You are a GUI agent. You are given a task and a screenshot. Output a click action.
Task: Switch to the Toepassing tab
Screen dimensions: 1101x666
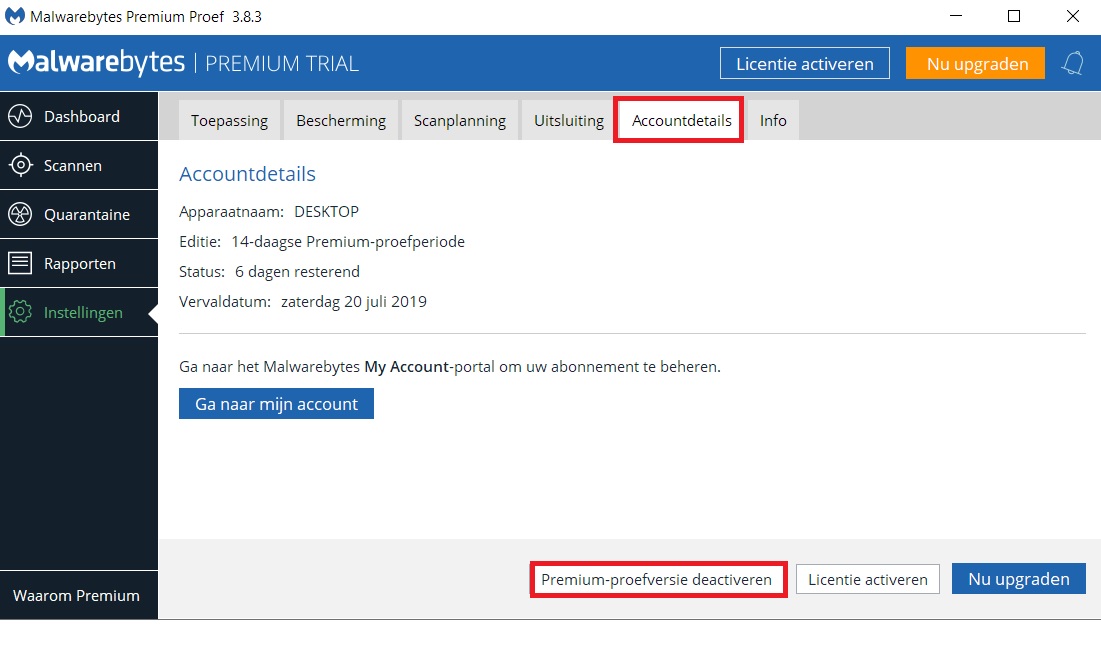(229, 120)
